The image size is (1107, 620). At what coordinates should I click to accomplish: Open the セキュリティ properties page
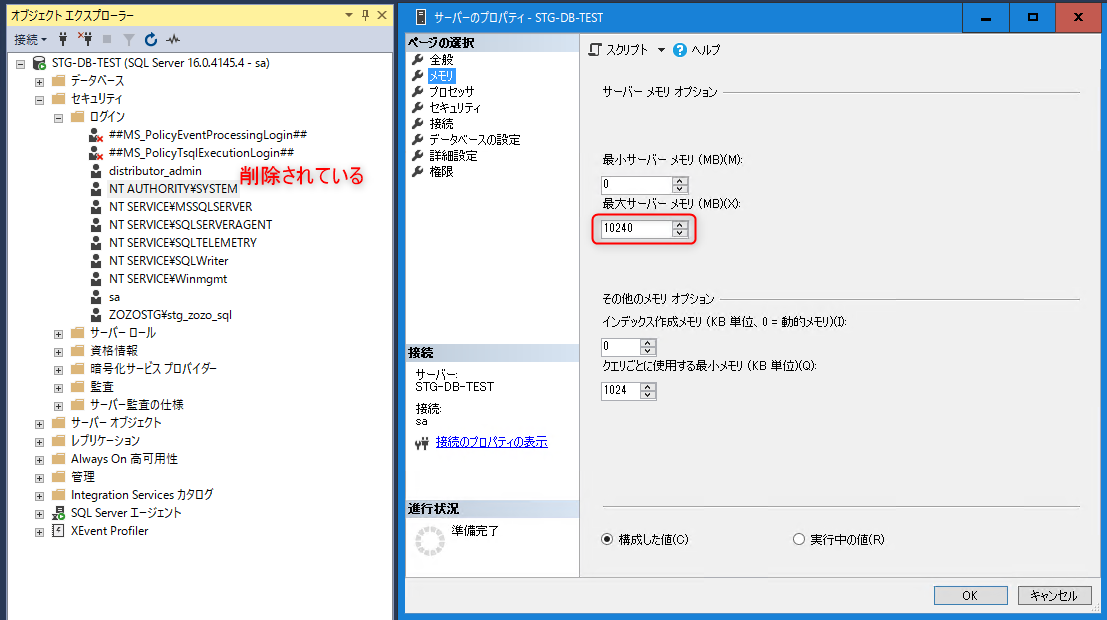pos(455,107)
